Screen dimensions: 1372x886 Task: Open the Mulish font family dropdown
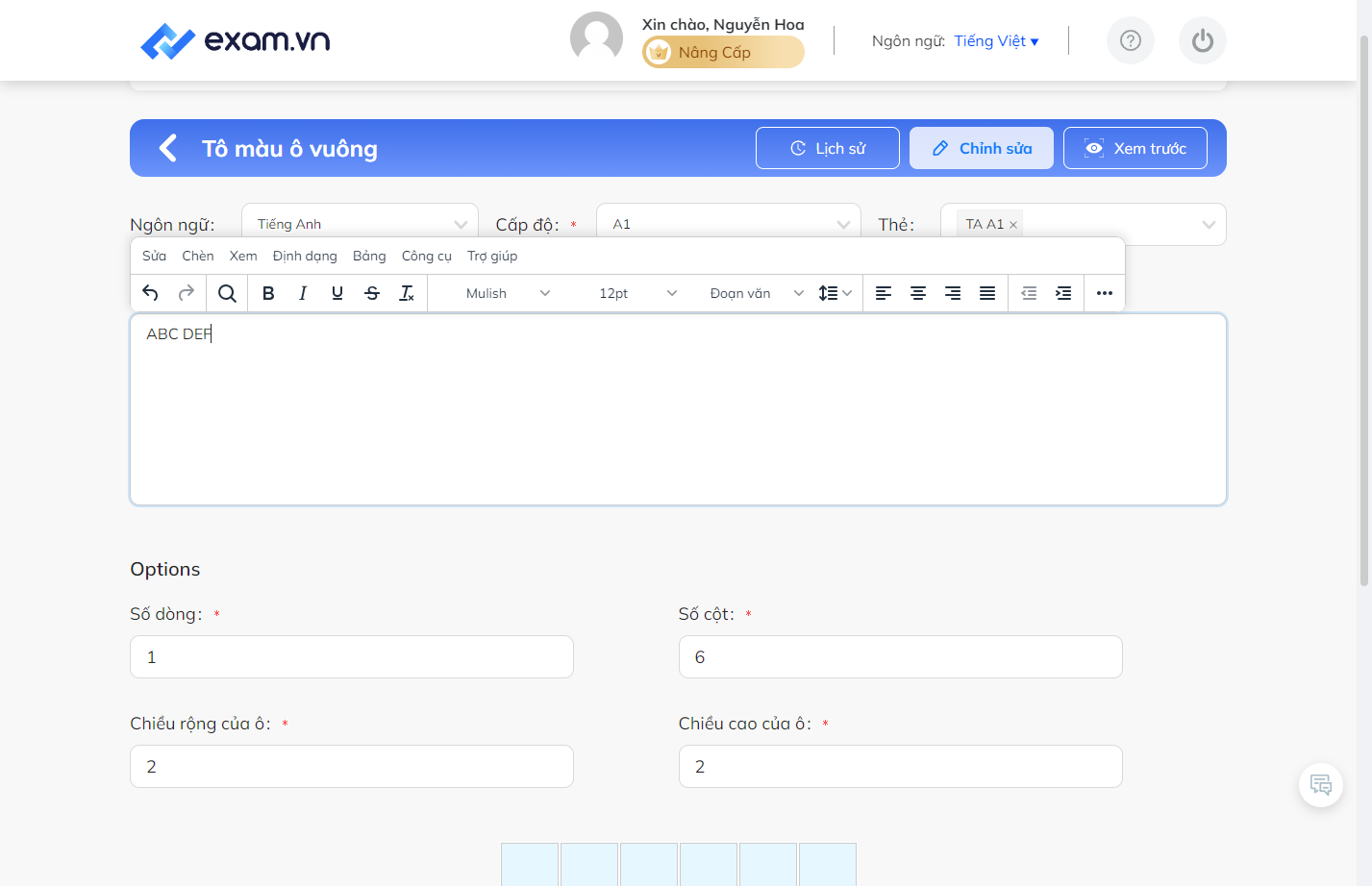(x=508, y=293)
